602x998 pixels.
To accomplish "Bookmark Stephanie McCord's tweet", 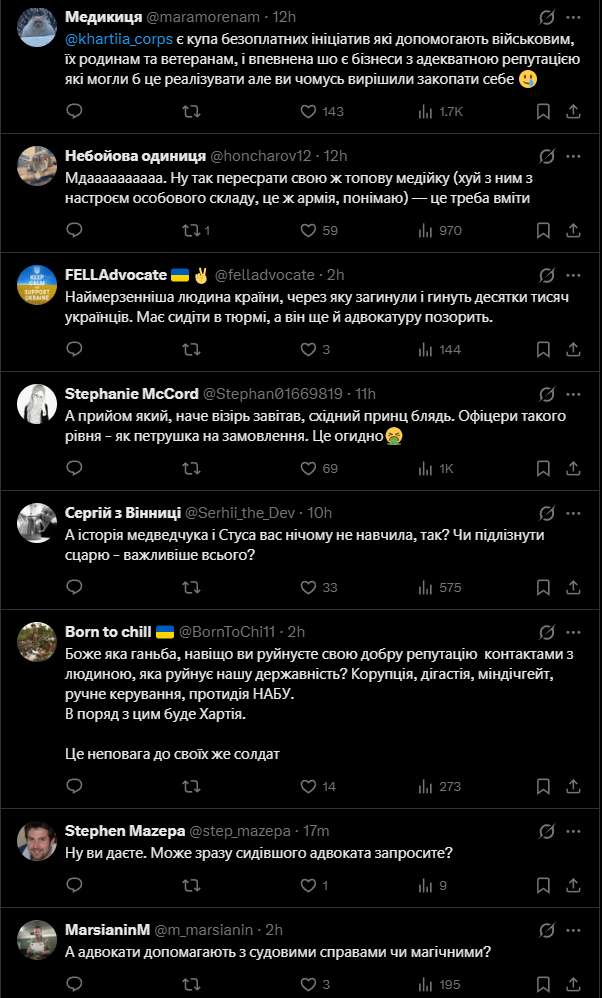I will 543,468.
